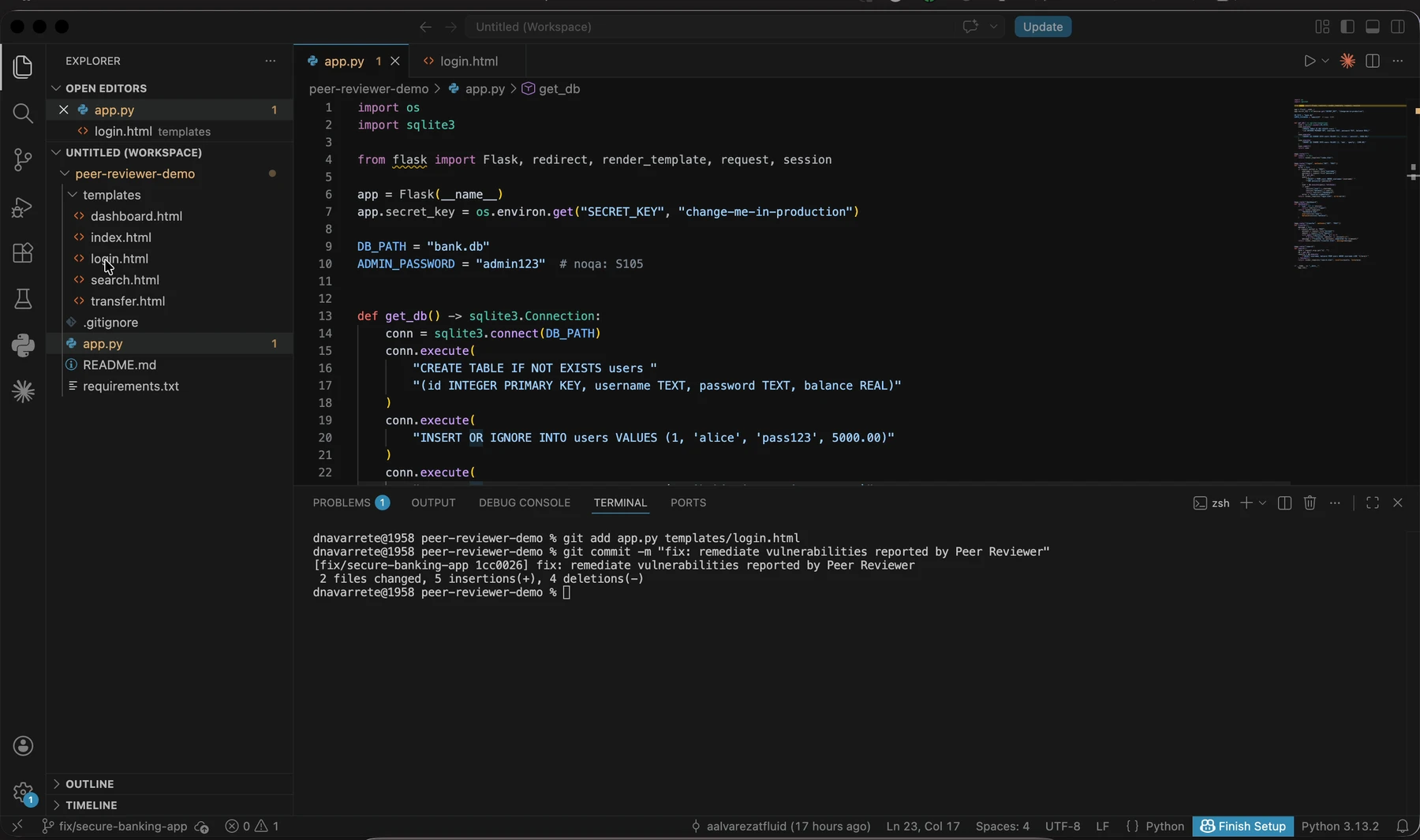Viewport: 1420px width, 840px height.
Task: Go forward with the navigation arrow
Action: coord(450,27)
